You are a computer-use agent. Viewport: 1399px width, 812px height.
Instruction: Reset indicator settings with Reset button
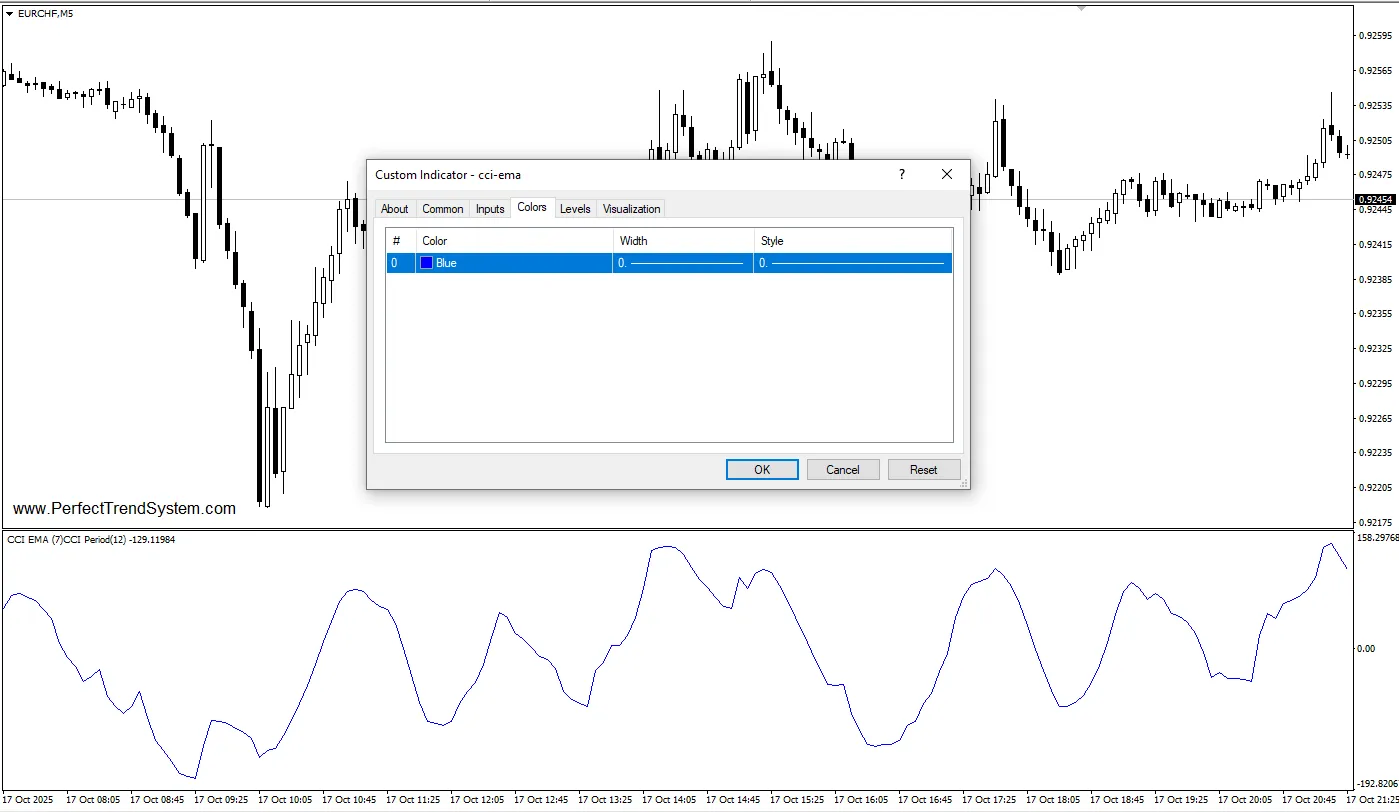[x=923, y=470]
